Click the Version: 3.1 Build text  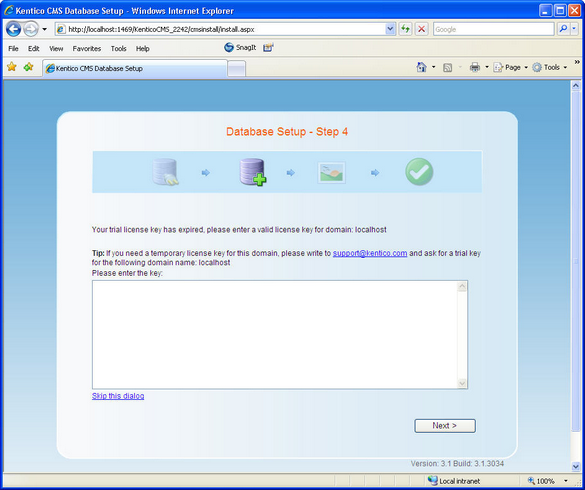[x=457, y=464]
